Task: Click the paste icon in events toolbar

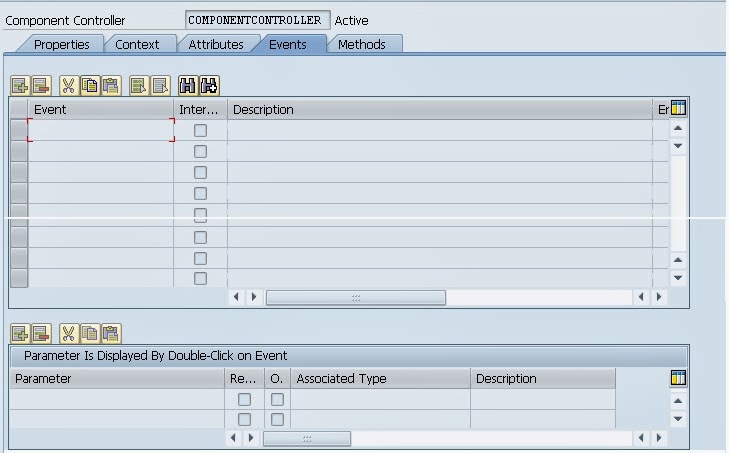Action: [111, 86]
